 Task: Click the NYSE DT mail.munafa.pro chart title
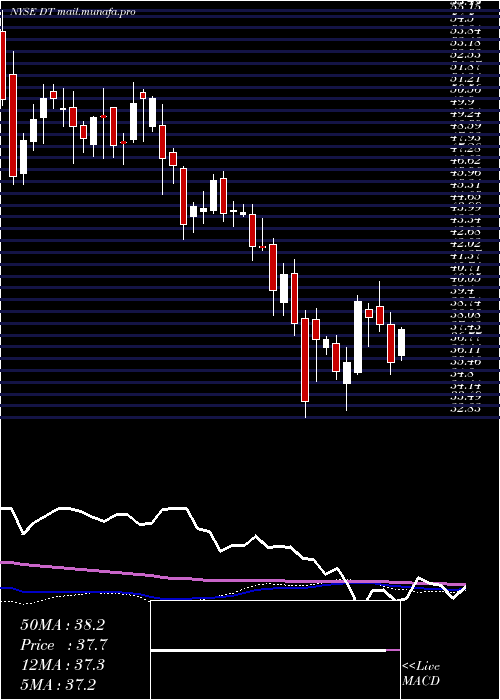pyautogui.click(x=71, y=12)
